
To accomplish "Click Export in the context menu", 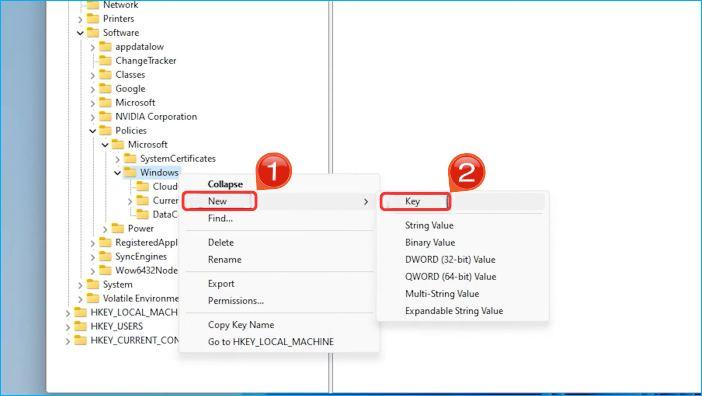I will click(x=221, y=284).
